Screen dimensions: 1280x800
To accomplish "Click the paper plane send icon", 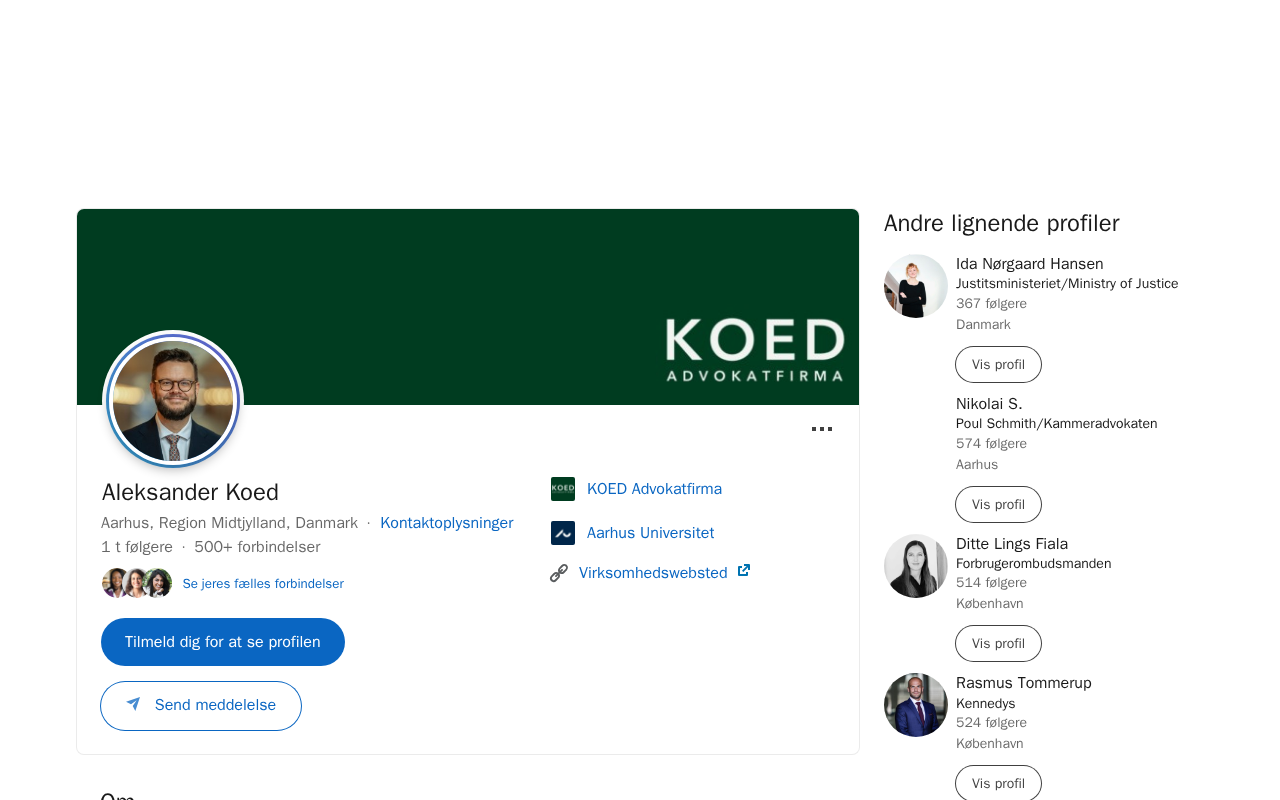I will 133,704.
